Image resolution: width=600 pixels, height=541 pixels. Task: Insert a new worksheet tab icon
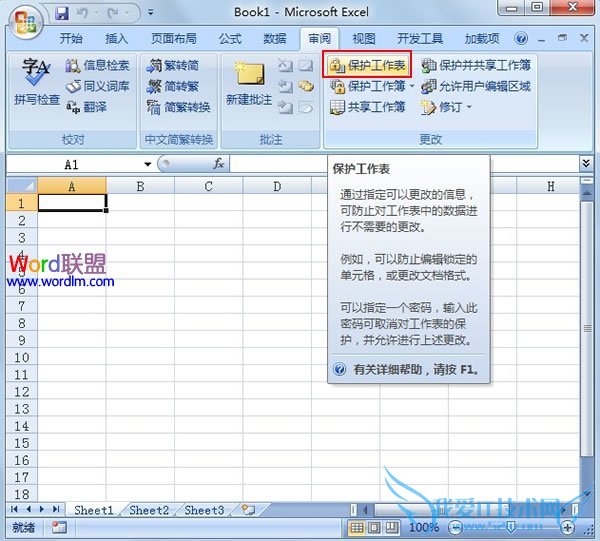pyautogui.click(x=248, y=510)
